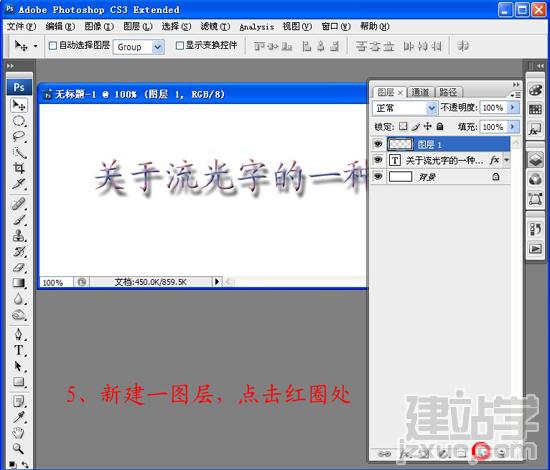Select the Healing Brush tool
Screen dimensions: 550x470
[x=19, y=204]
